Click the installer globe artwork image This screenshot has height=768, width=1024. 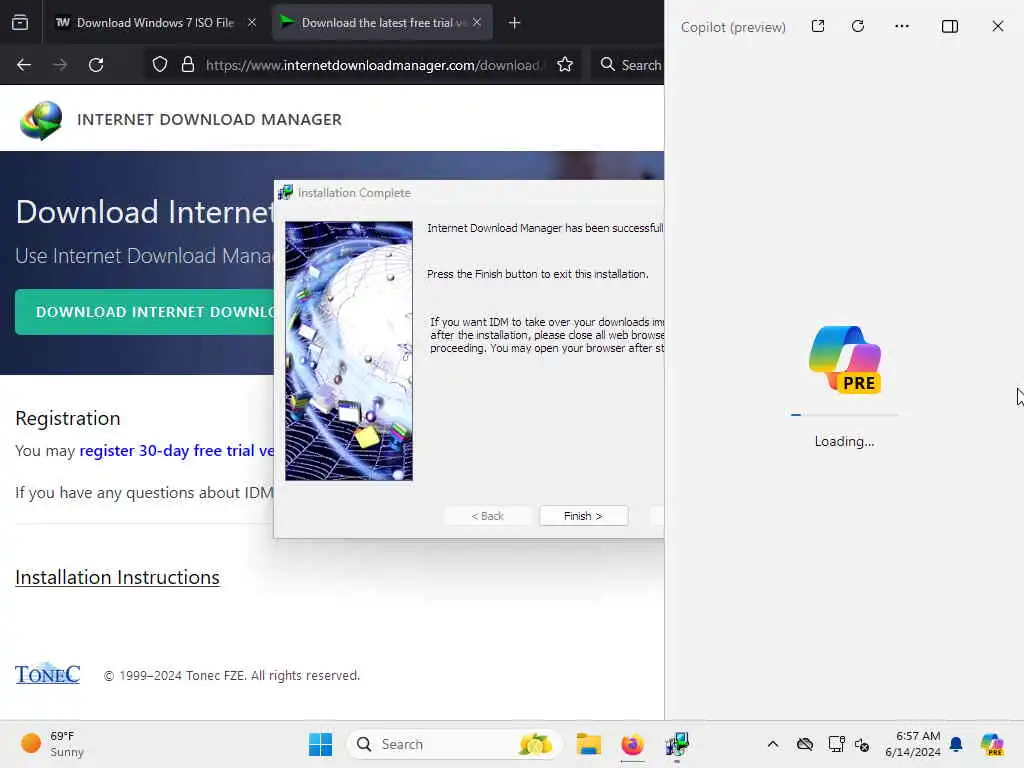tap(349, 351)
